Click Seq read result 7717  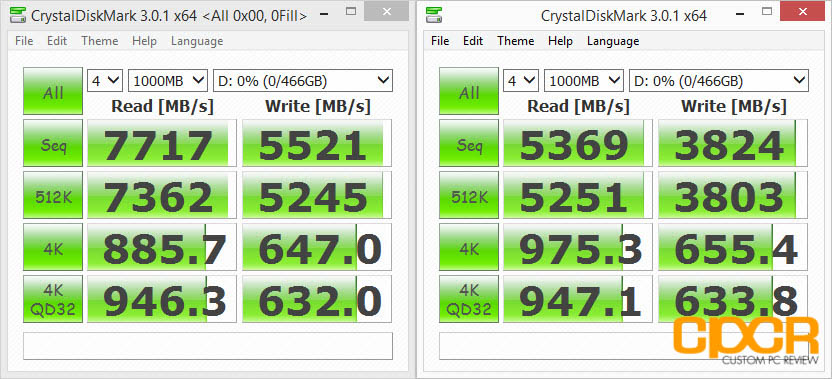[x=162, y=143]
